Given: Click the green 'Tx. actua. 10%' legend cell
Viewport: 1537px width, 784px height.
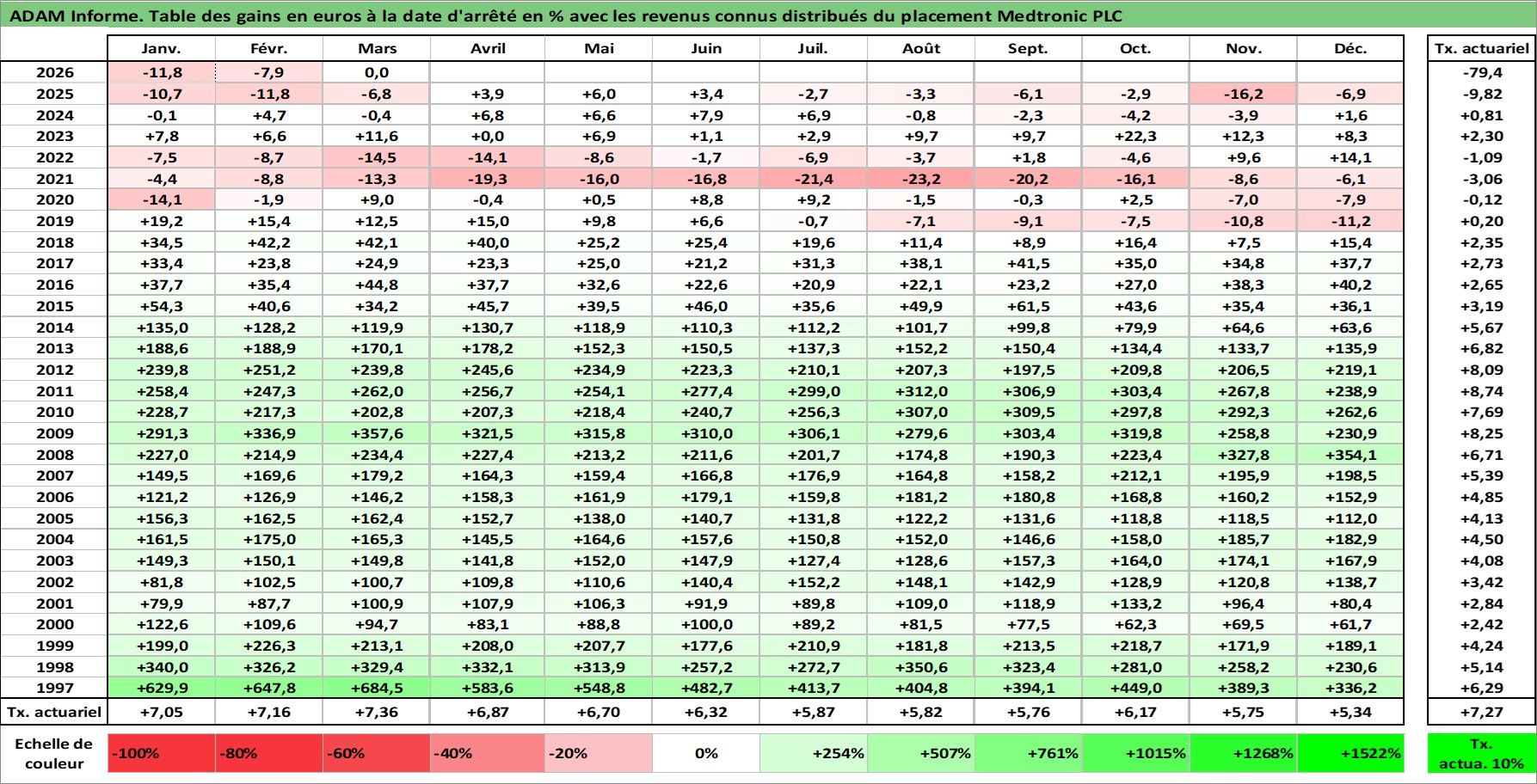Looking at the screenshot, I should (1481, 753).
